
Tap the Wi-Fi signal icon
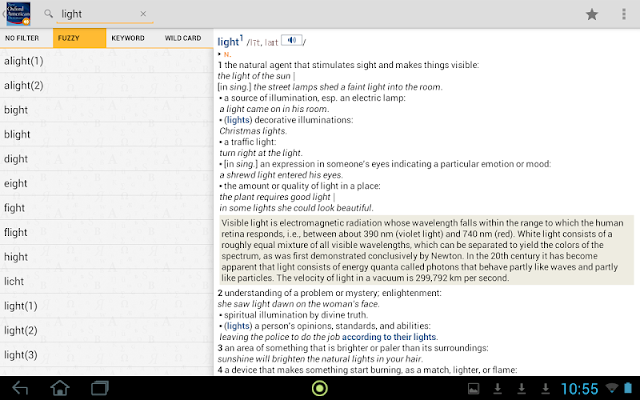pos(611,388)
